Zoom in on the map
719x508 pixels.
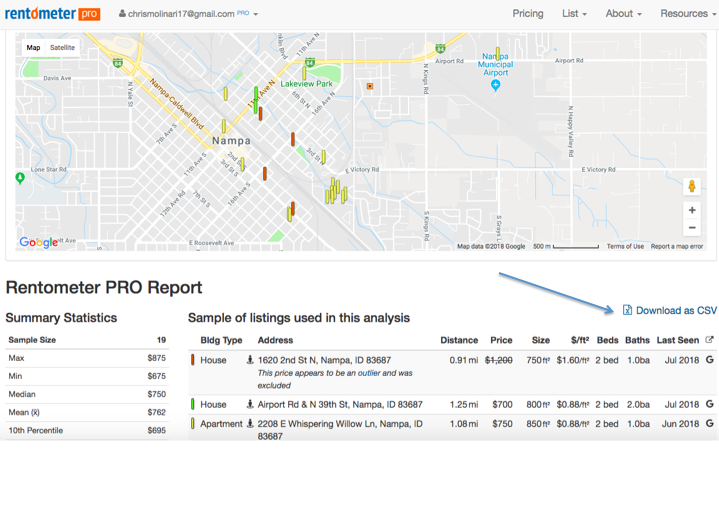click(692, 210)
